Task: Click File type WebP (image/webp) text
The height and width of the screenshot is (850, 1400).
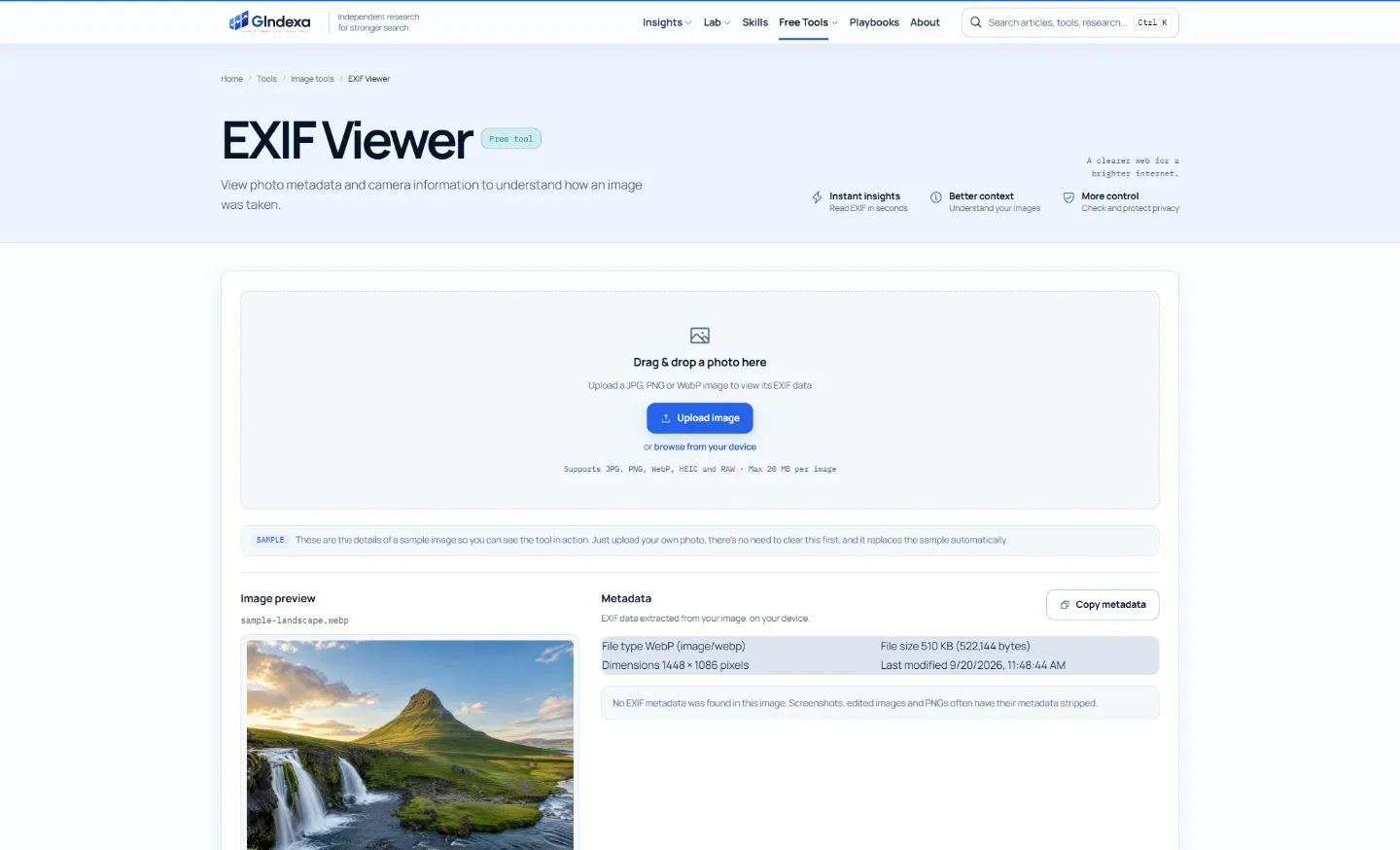Action: point(673,646)
